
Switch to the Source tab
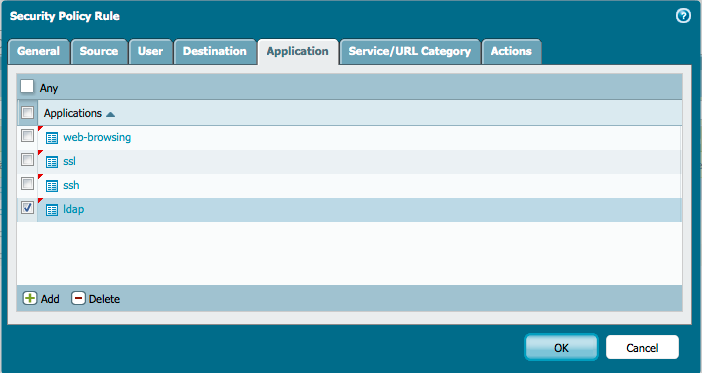click(99, 51)
